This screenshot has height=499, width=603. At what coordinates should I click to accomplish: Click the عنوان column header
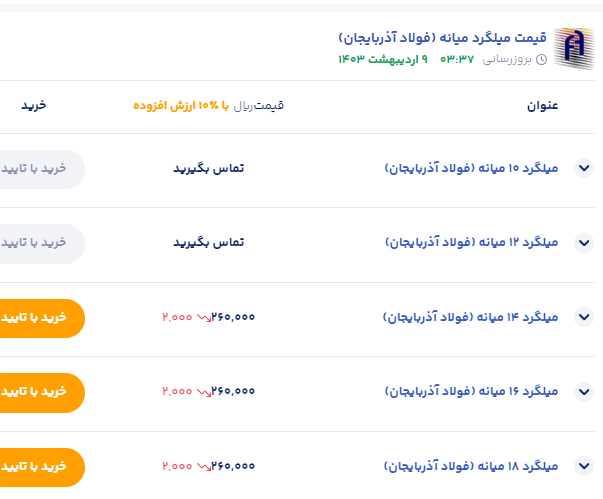point(542,105)
